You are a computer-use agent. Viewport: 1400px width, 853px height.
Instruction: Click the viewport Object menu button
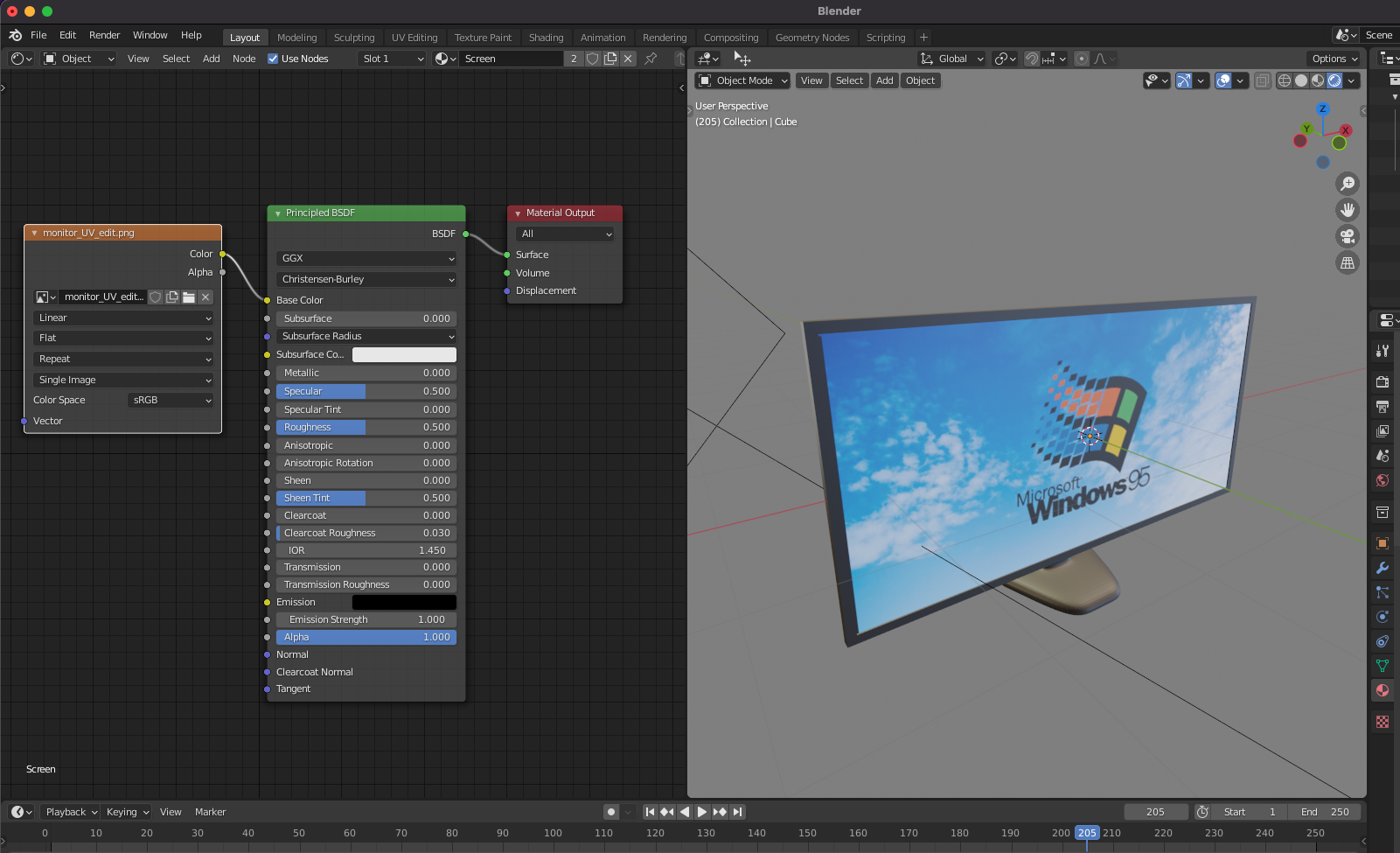[x=920, y=80]
